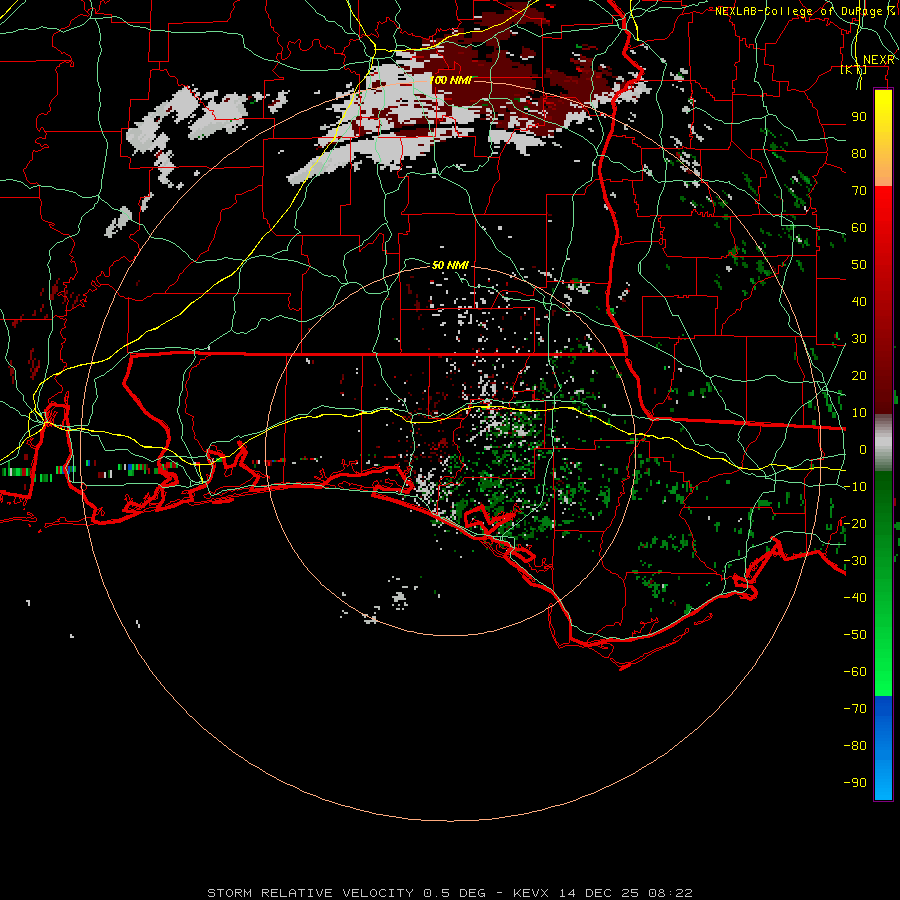Click the 40 value on the velocity scale
The height and width of the screenshot is (900, 900).
click(859, 302)
